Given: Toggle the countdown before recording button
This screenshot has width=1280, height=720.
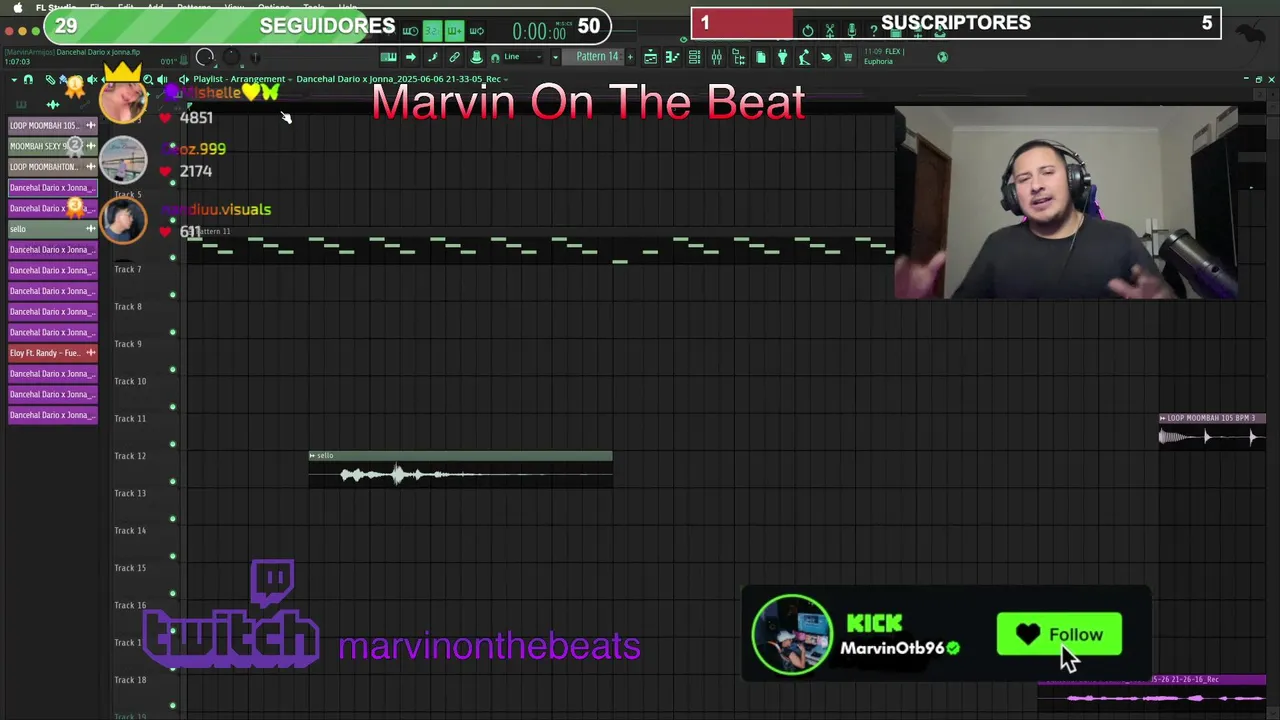Looking at the screenshot, I should (432, 30).
